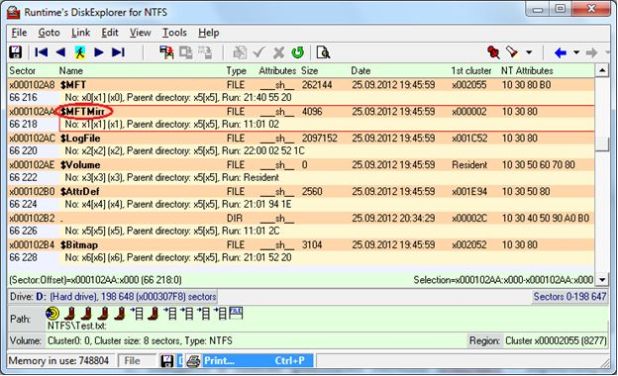Viewport: 618px width, 376px height.
Task: Click first cluster value x002055
Action: tap(469, 85)
